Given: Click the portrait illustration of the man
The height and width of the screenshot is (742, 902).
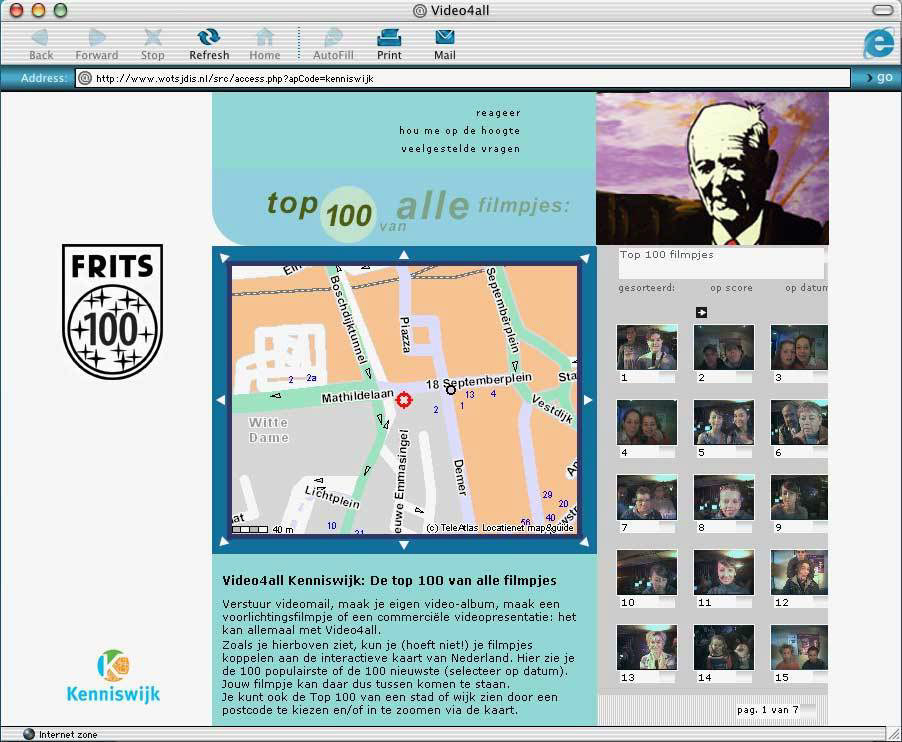Looking at the screenshot, I should click(712, 169).
